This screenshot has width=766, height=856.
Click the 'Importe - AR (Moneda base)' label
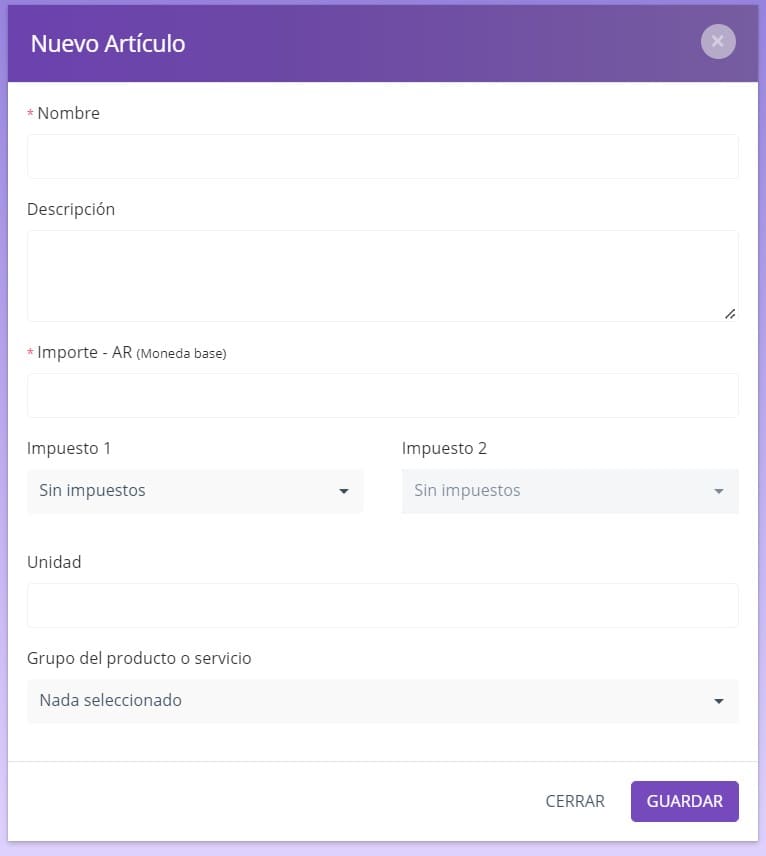(x=132, y=353)
